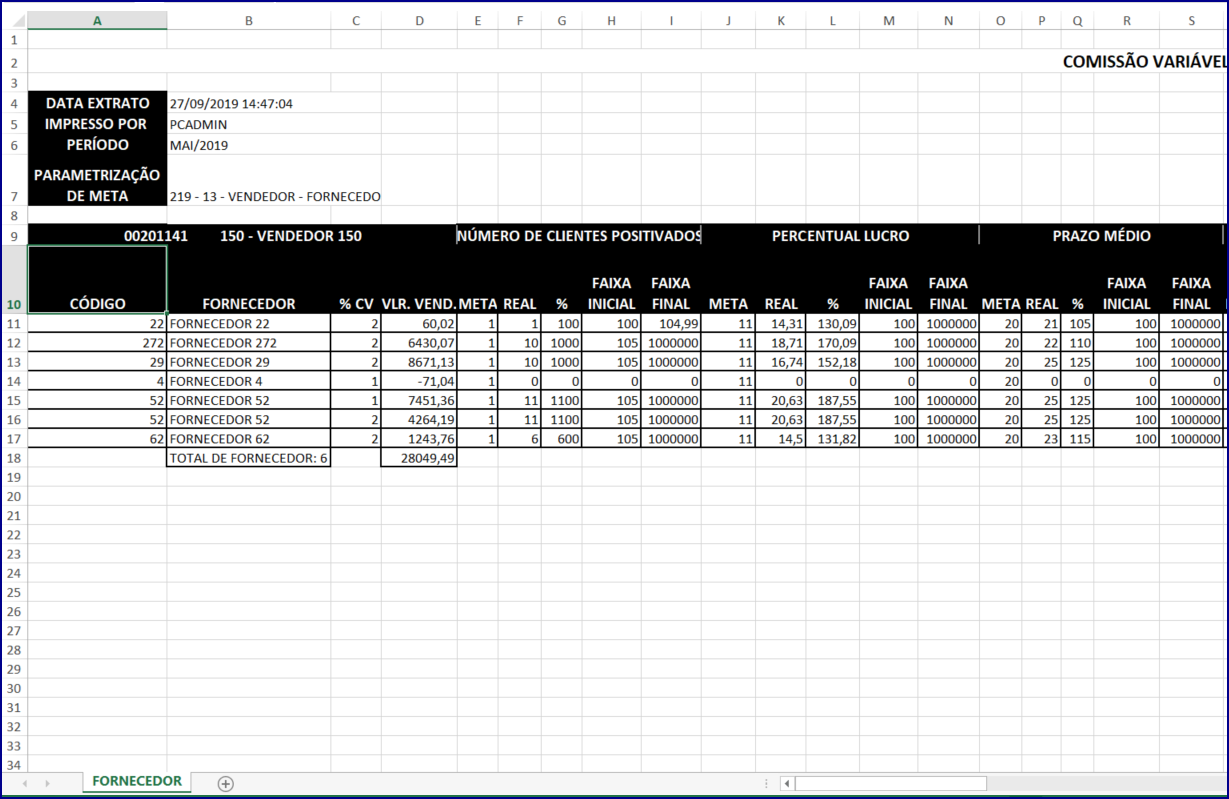The width and height of the screenshot is (1229, 799).
Task: Click the VLR. VEND. header cell
Action: (x=419, y=279)
